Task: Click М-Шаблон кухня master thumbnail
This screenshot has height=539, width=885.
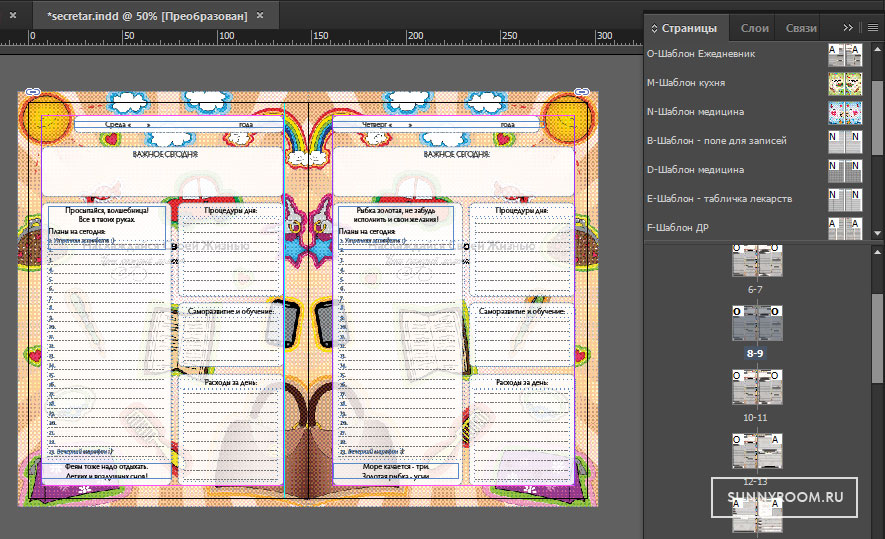Action: click(x=845, y=84)
